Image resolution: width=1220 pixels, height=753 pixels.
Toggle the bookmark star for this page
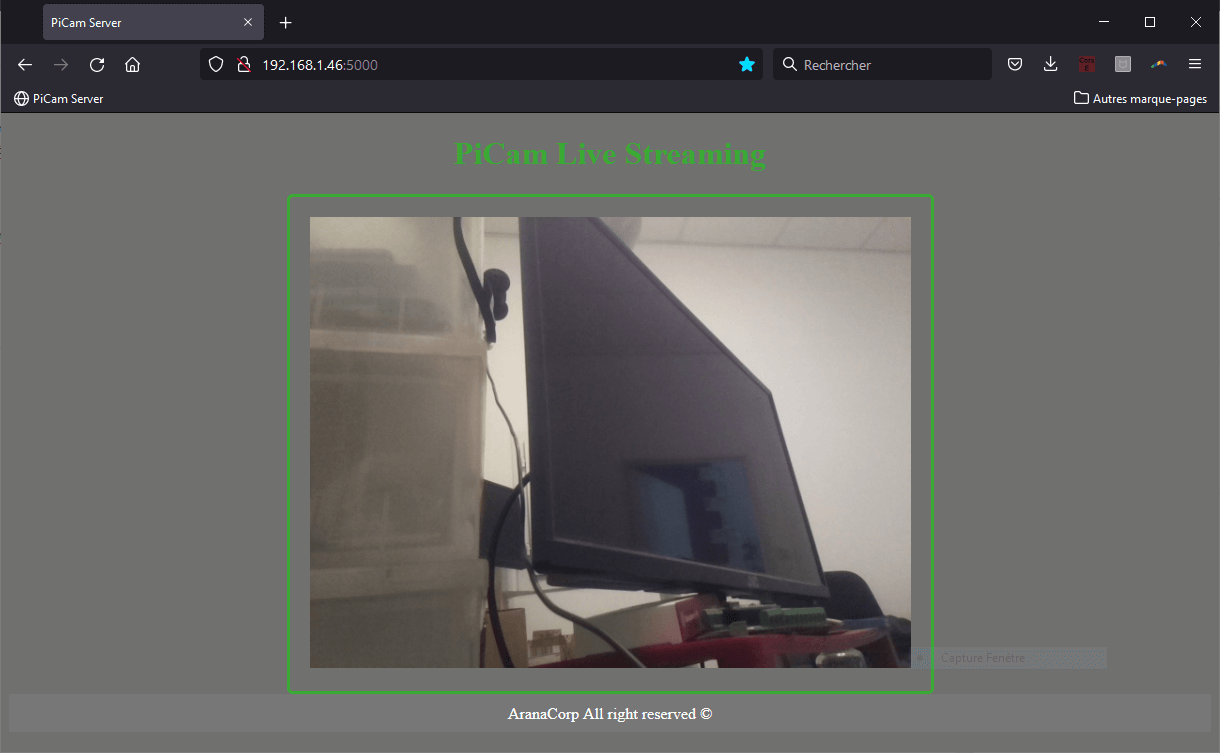click(747, 64)
